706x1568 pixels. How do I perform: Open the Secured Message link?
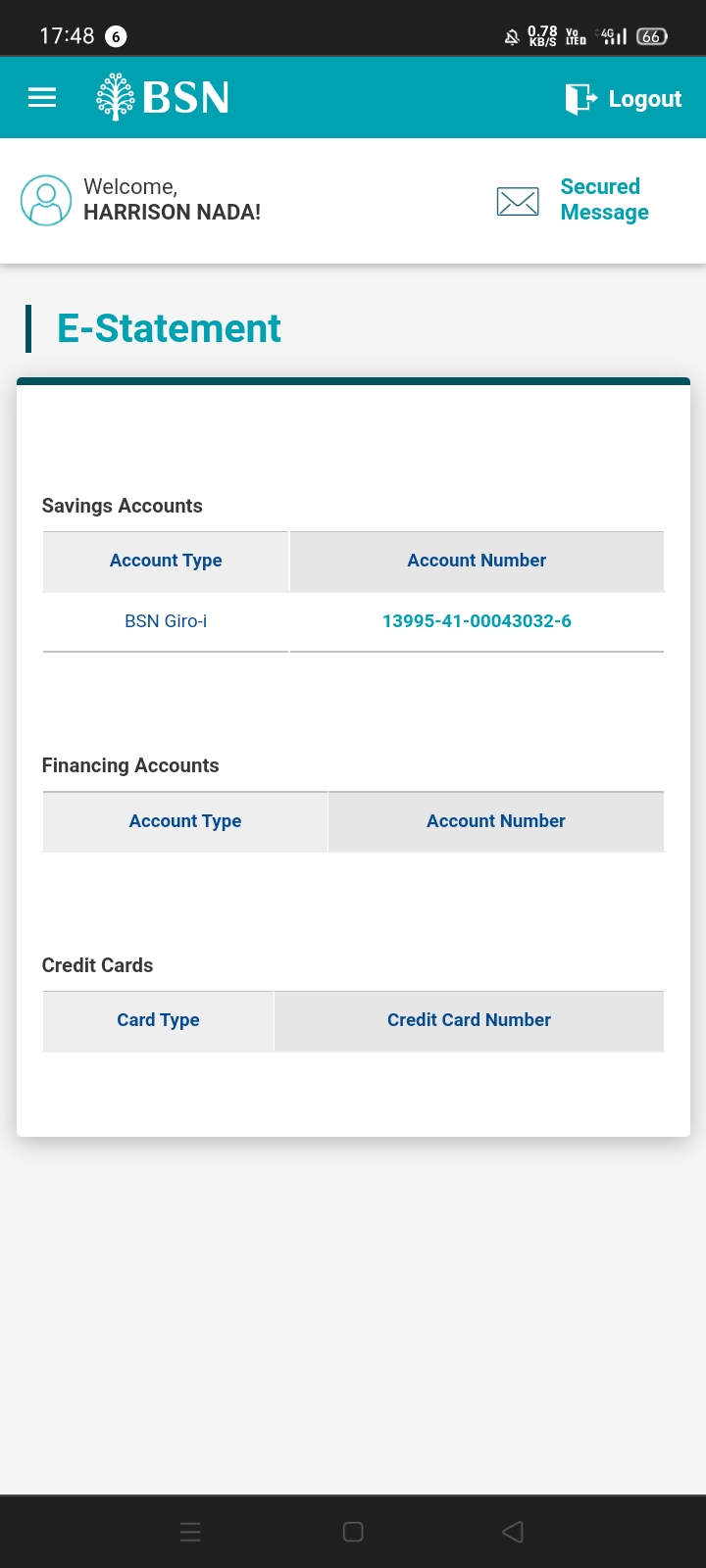[604, 200]
